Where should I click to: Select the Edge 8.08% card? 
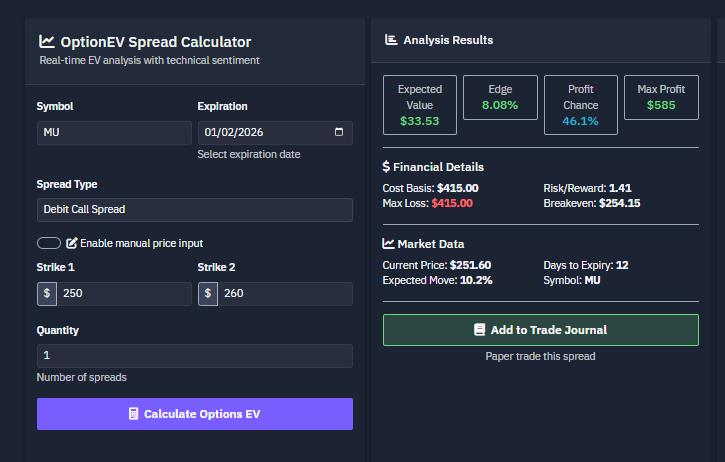(500, 98)
